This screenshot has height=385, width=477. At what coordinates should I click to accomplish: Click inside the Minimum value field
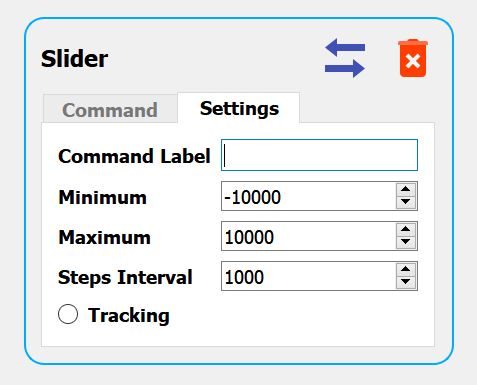[x=309, y=196]
